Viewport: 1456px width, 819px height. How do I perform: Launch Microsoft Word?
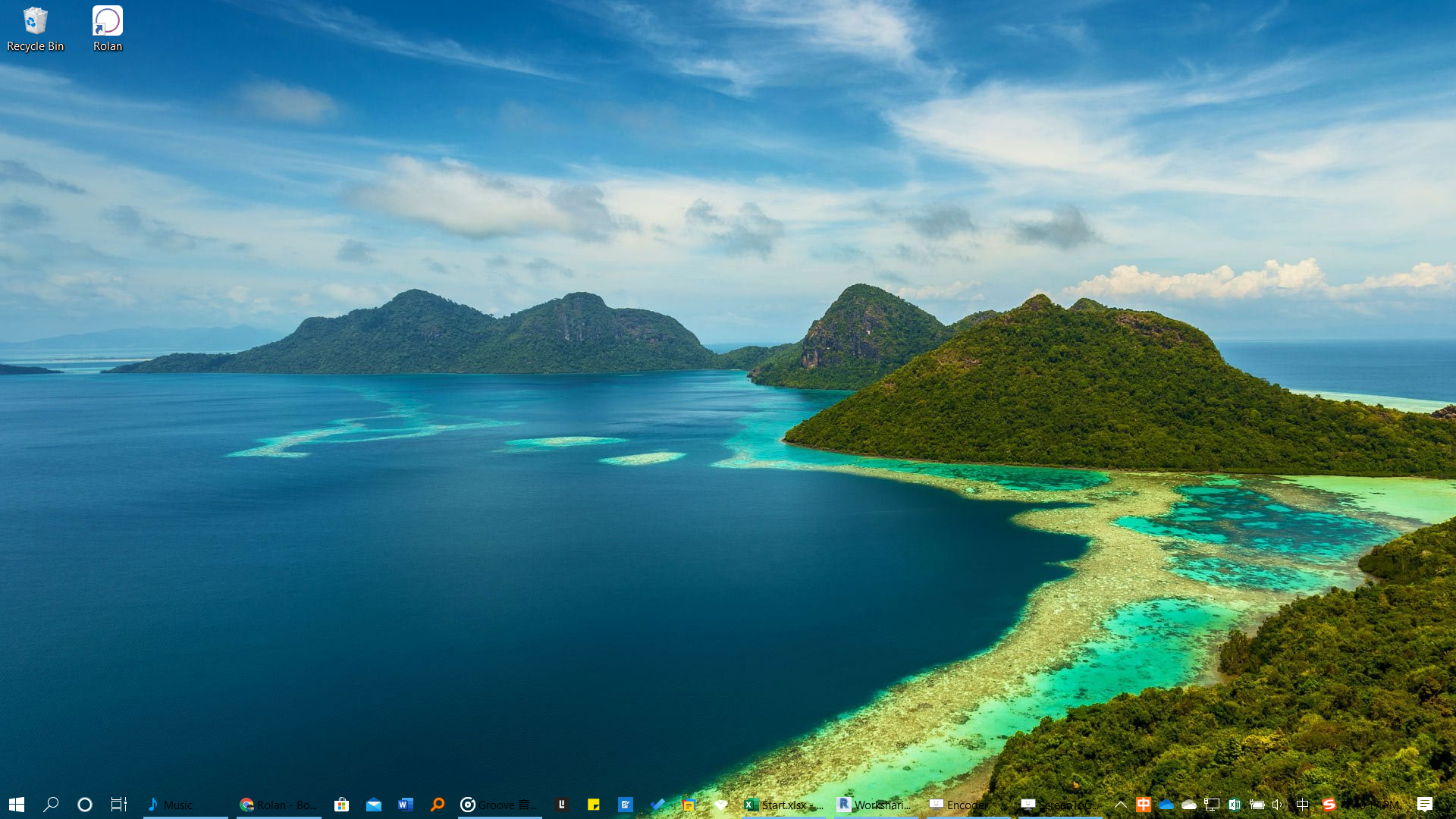click(x=406, y=805)
